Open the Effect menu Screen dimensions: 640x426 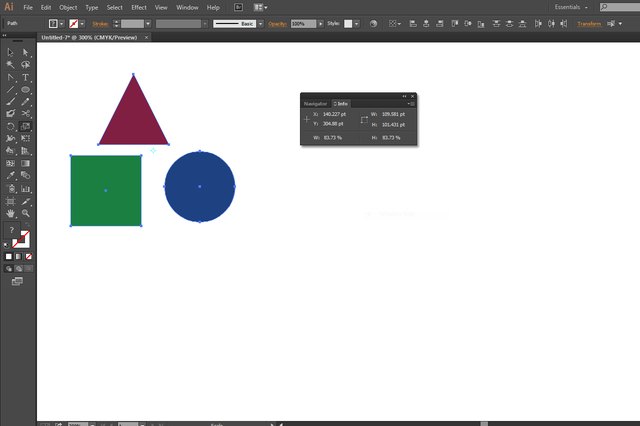pos(139,7)
